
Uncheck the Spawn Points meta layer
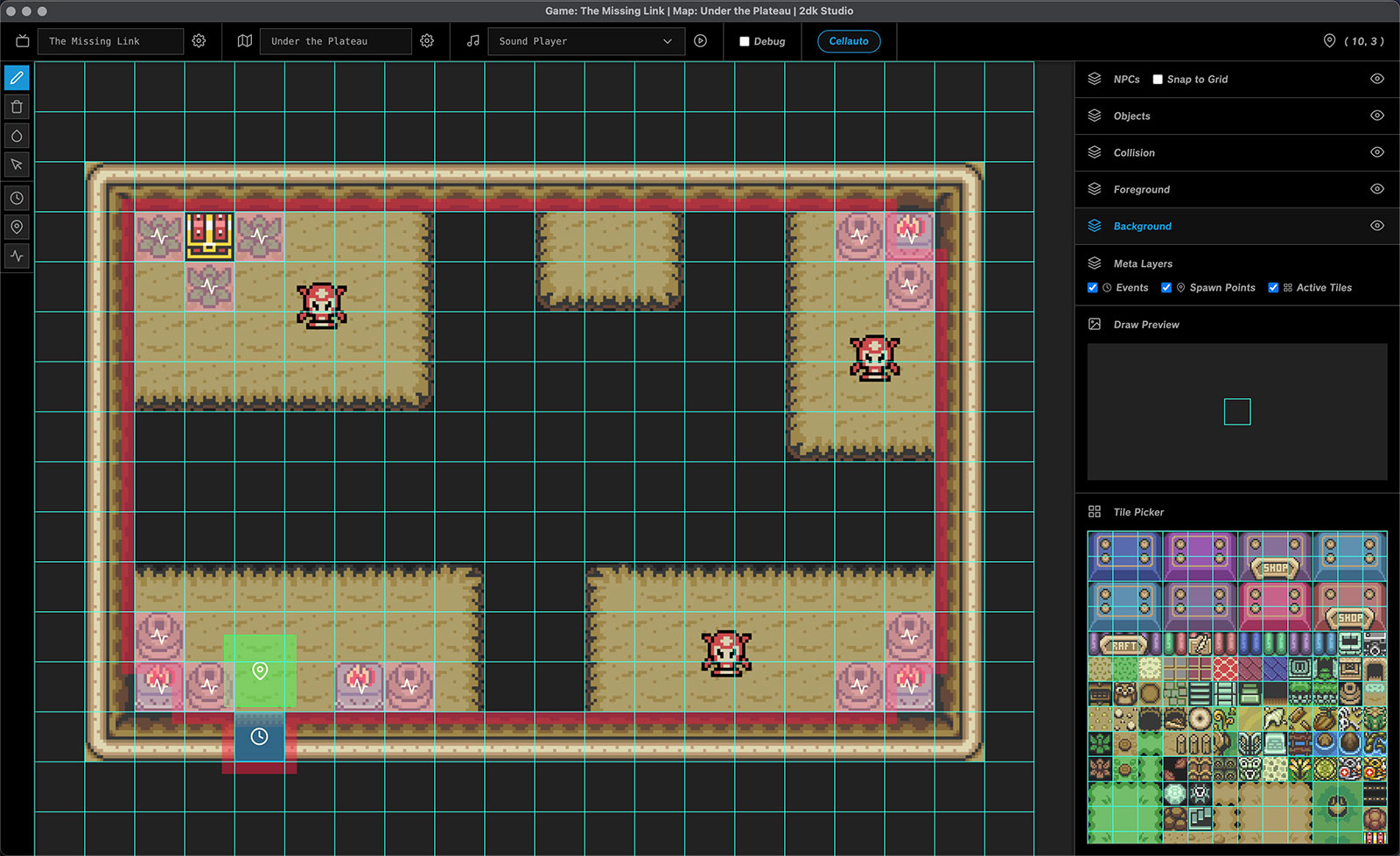(1166, 288)
